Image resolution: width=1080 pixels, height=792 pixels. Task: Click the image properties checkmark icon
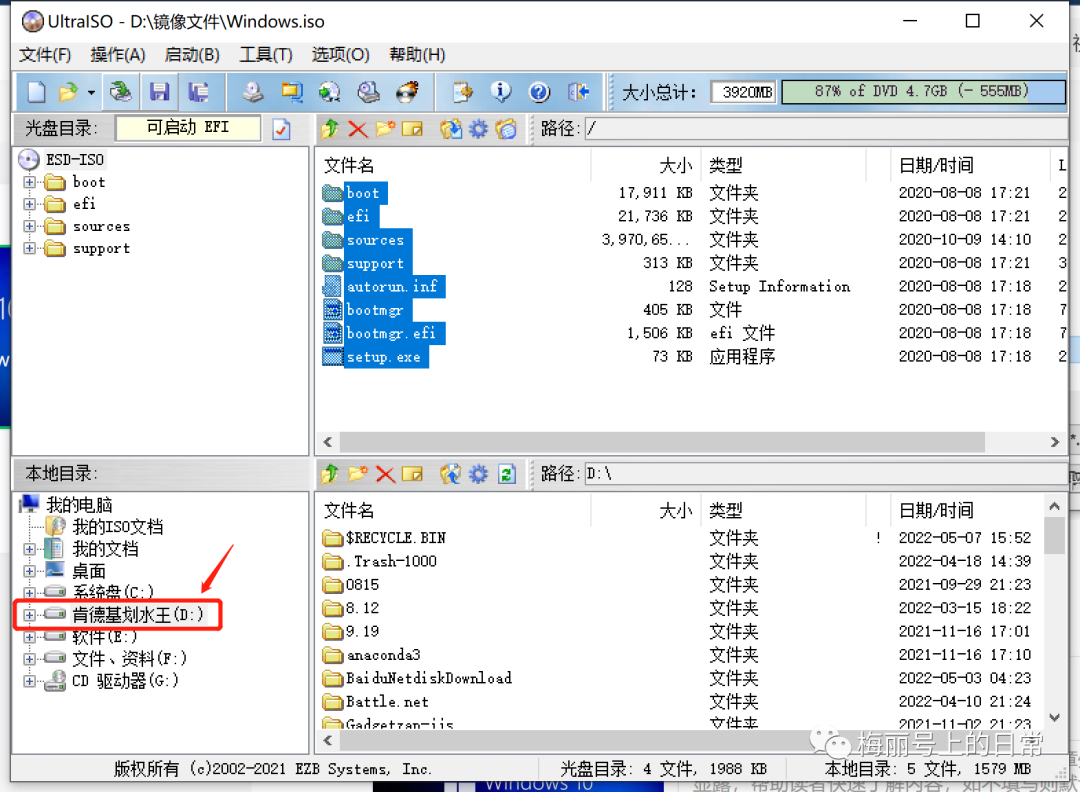tap(282, 129)
